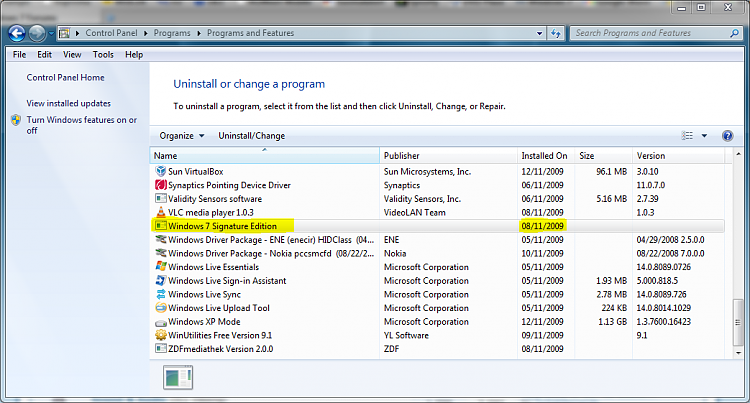The height and width of the screenshot is (403, 750).
Task: Click the Back navigation arrow button
Action: click(17, 33)
